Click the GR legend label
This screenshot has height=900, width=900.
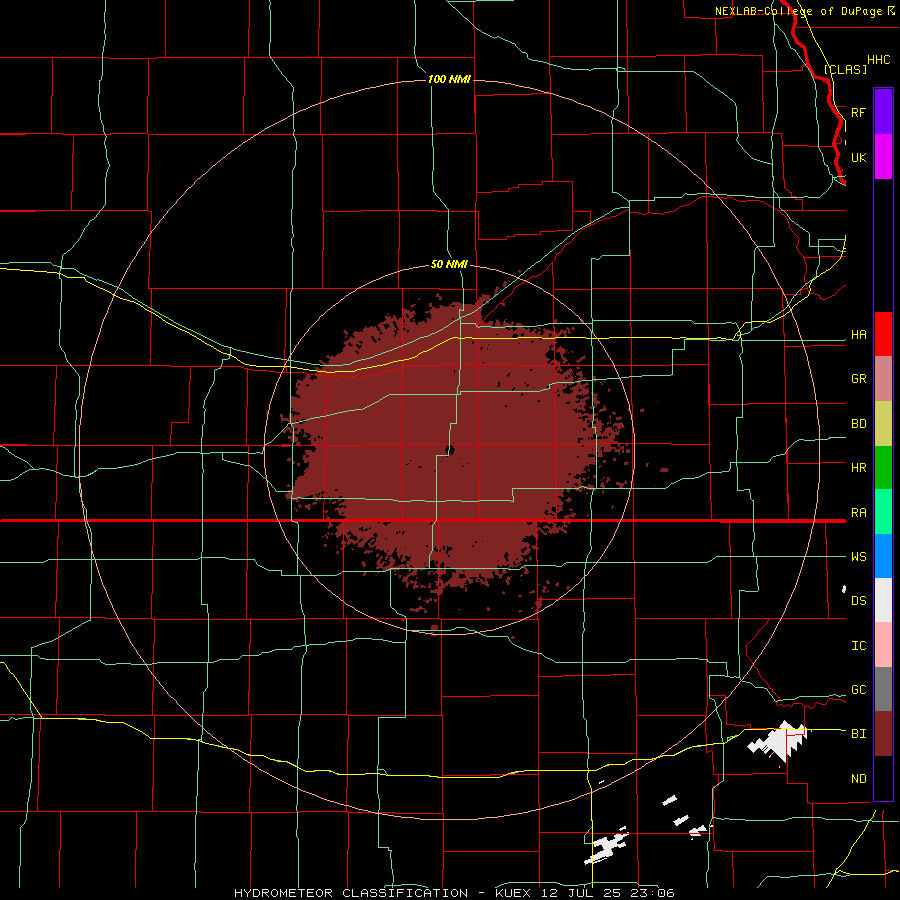point(858,378)
